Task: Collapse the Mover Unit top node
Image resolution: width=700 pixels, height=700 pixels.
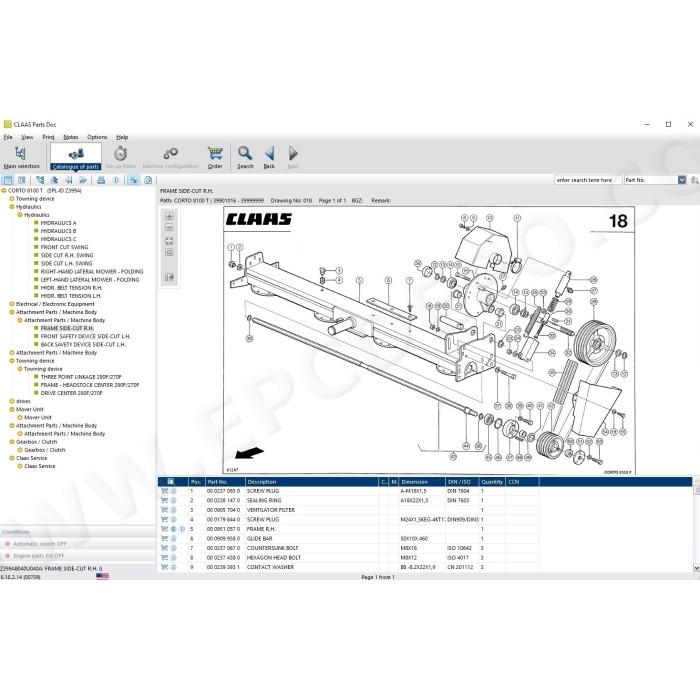Action: point(12,409)
